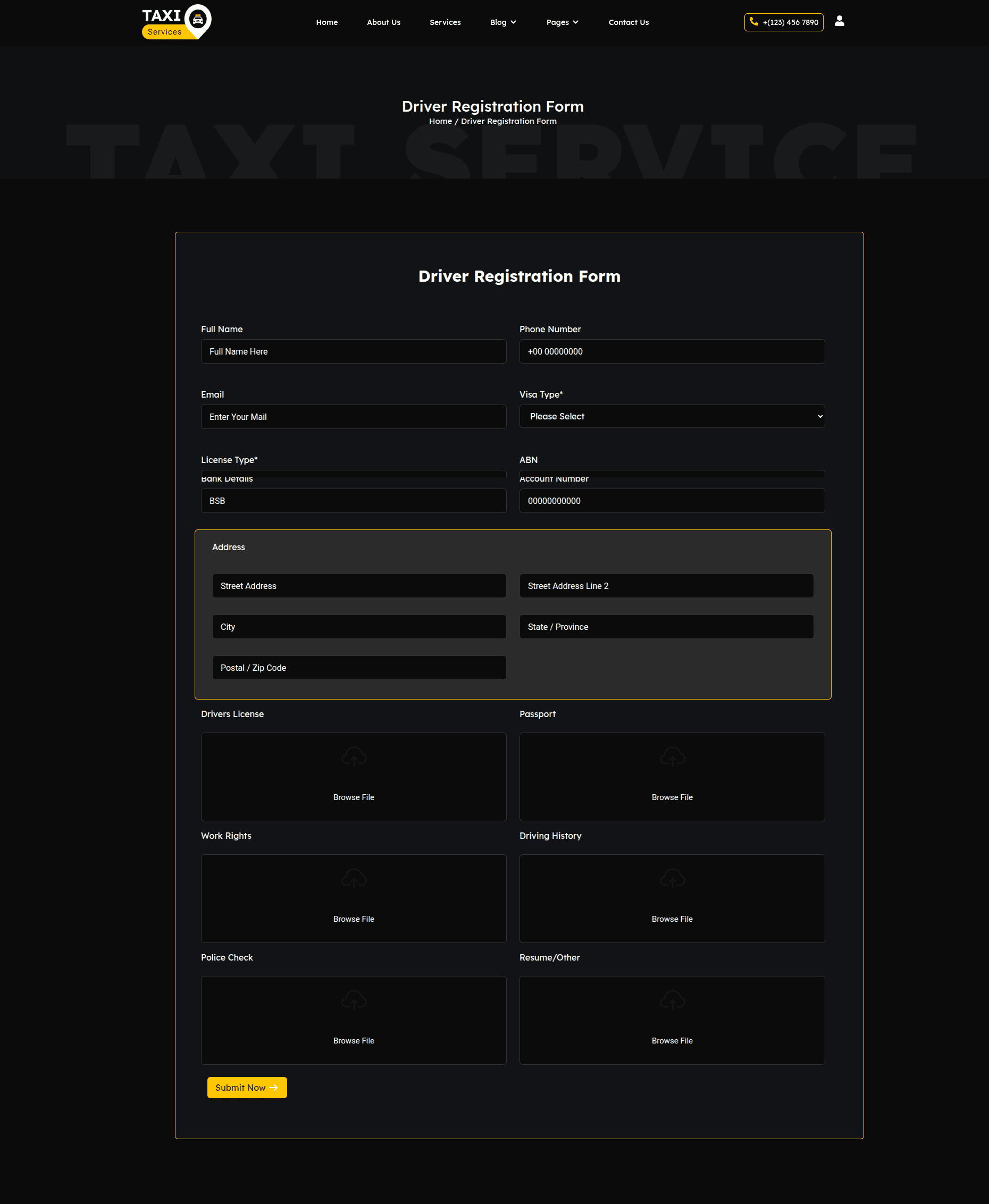Focus the Postal / Zip Code field
The width and height of the screenshot is (989, 1204).
point(359,668)
